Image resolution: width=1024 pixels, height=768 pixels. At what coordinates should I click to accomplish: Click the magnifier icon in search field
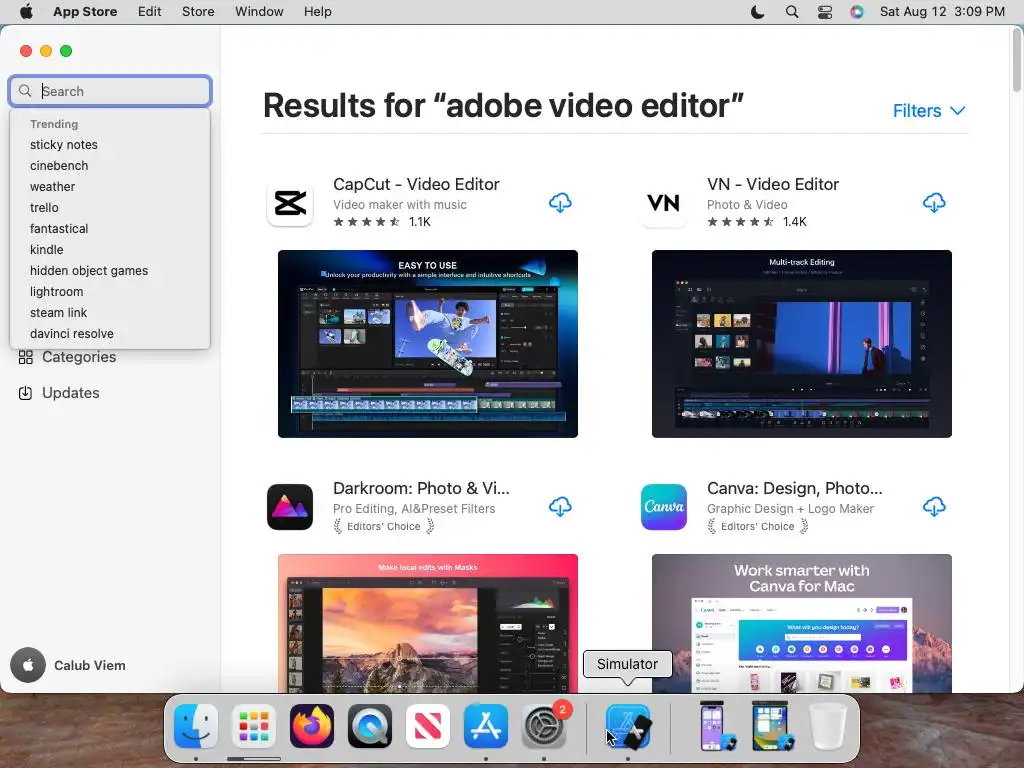coord(25,91)
